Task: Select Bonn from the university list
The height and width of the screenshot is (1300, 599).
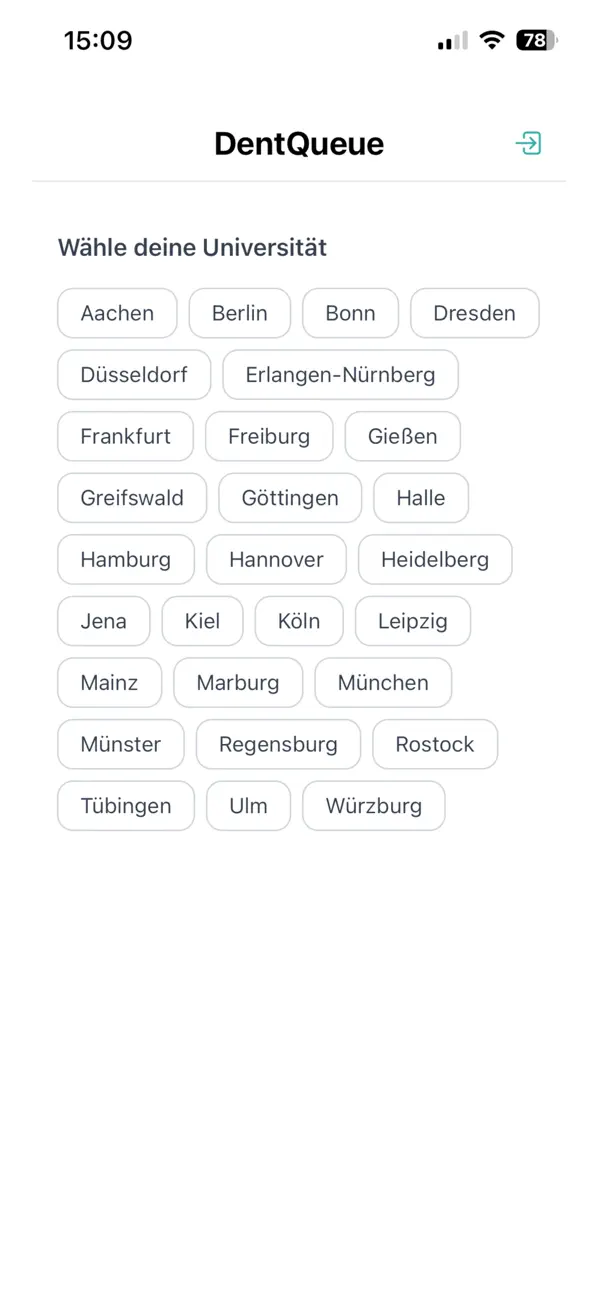Action: pyautogui.click(x=350, y=313)
